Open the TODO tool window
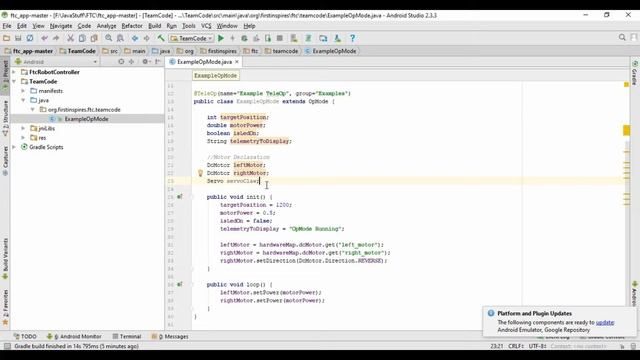This screenshot has height=360, width=640. click(x=25, y=336)
